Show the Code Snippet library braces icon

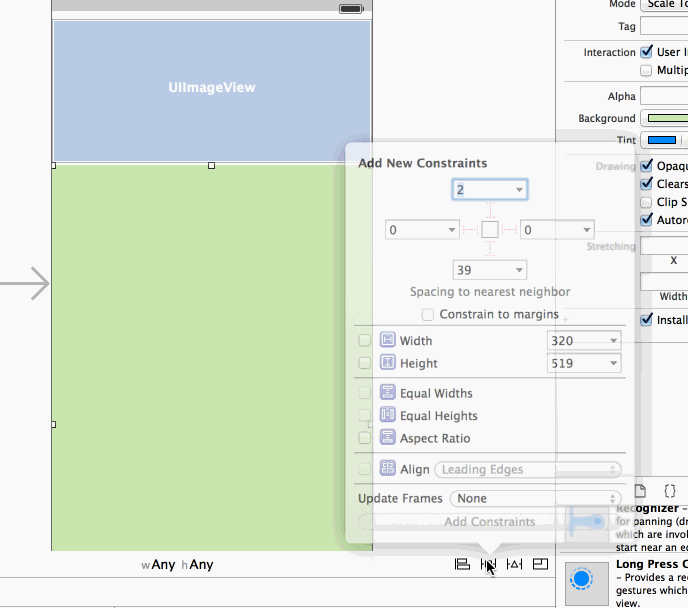[670, 490]
